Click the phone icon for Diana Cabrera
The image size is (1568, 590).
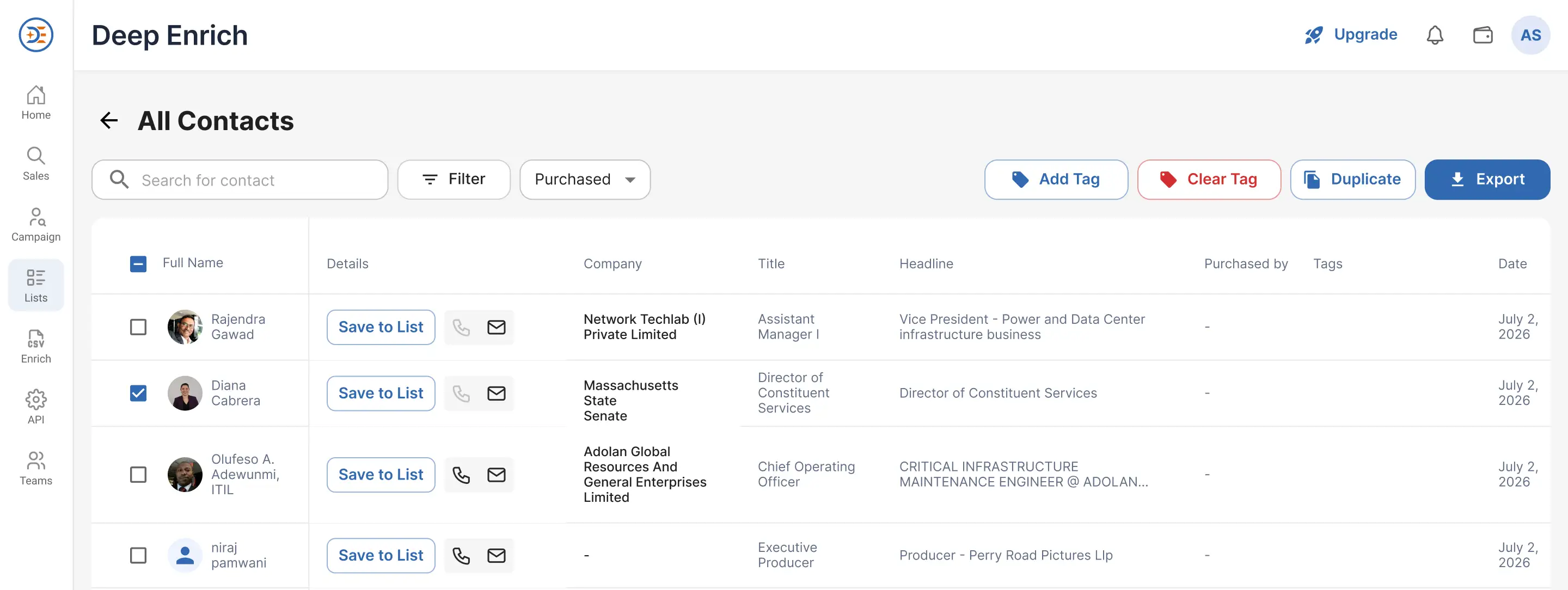pyautogui.click(x=461, y=394)
